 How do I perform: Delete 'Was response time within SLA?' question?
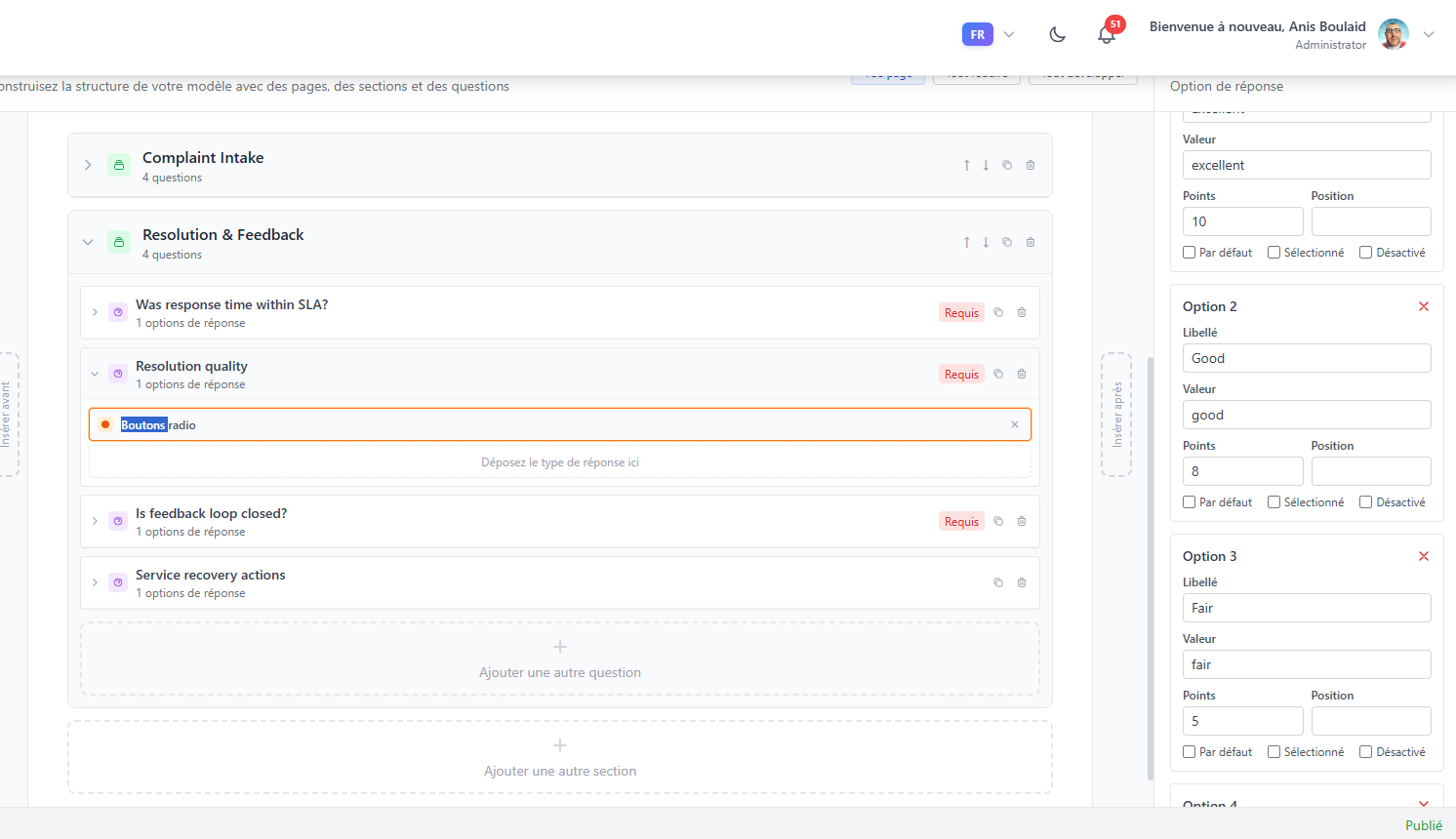pyautogui.click(x=1022, y=312)
